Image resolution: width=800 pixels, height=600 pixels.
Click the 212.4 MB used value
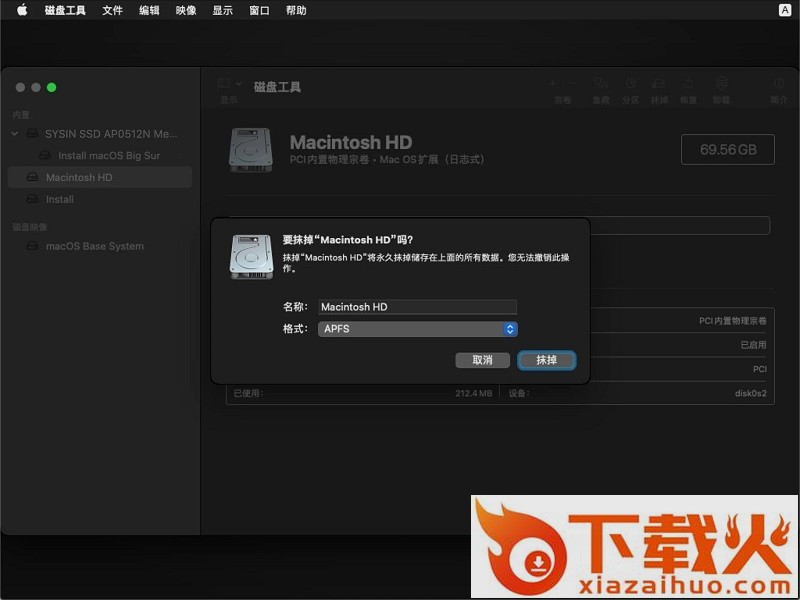point(473,393)
